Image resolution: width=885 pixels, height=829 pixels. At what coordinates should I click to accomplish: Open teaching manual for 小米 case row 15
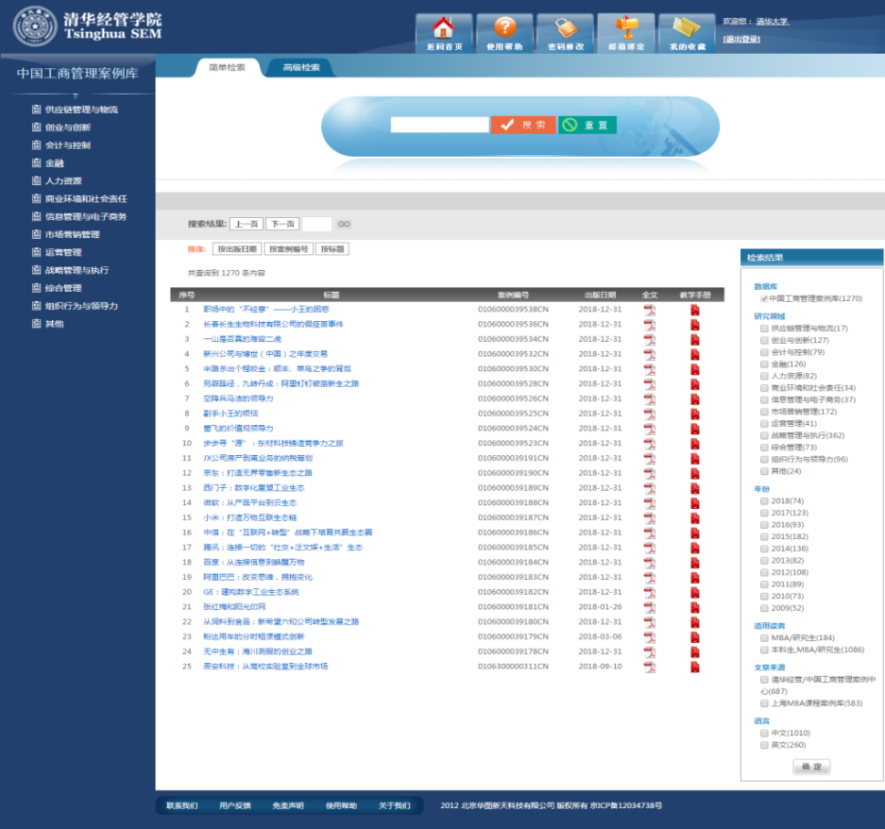[695, 517]
